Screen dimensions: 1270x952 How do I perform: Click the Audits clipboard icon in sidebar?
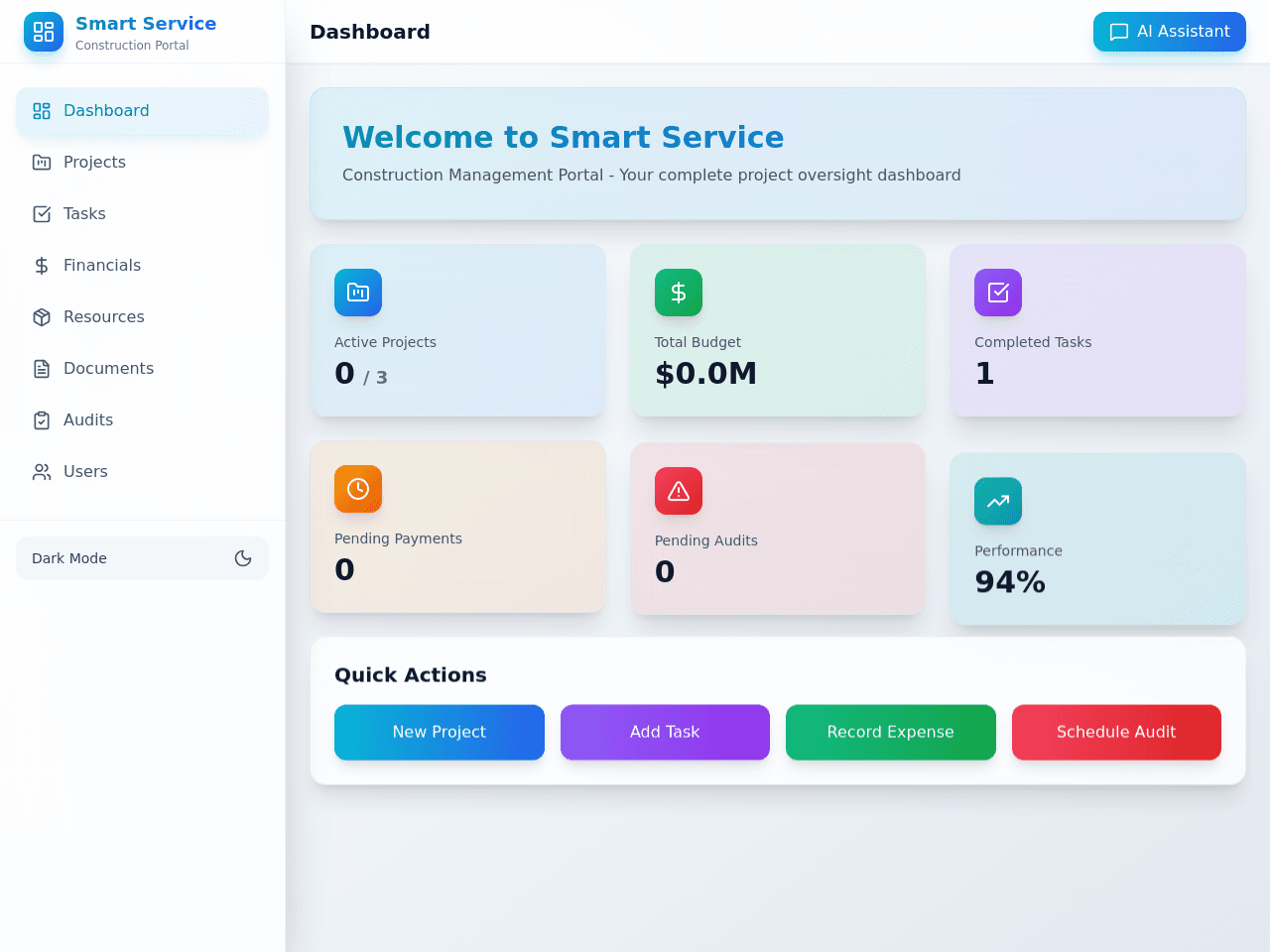(x=42, y=420)
